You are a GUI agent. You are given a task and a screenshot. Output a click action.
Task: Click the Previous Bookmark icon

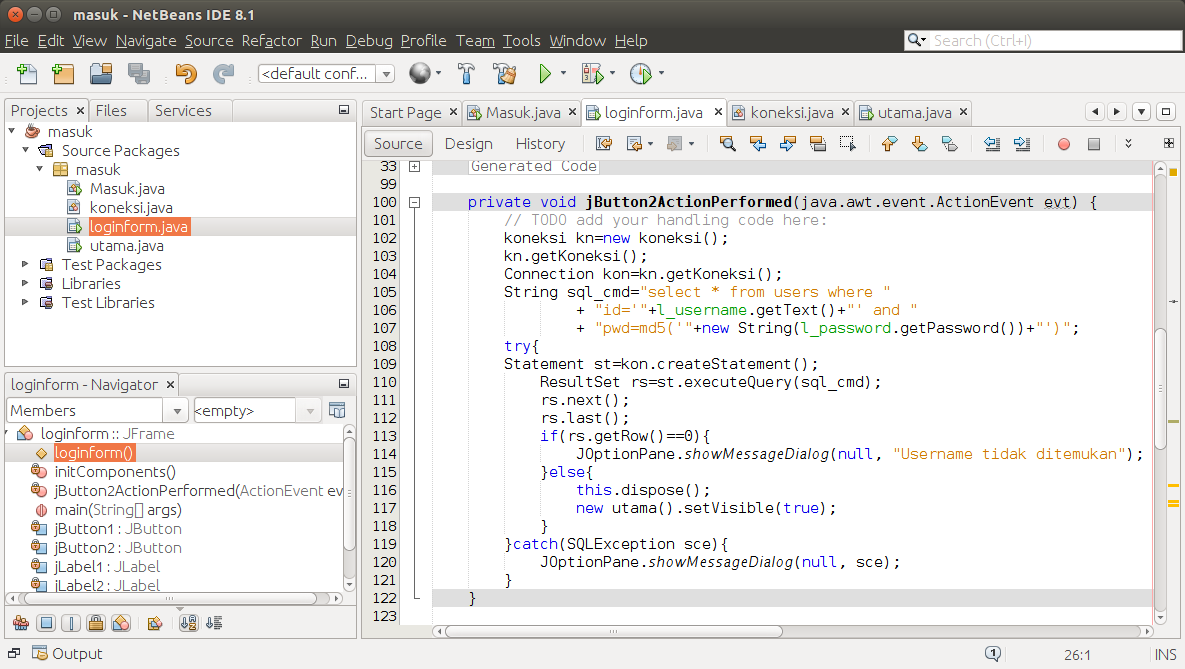(x=890, y=144)
